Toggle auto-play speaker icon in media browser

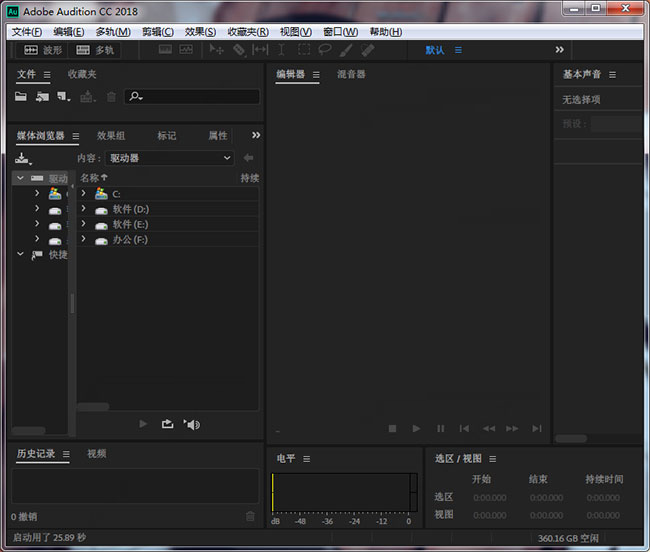point(192,424)
